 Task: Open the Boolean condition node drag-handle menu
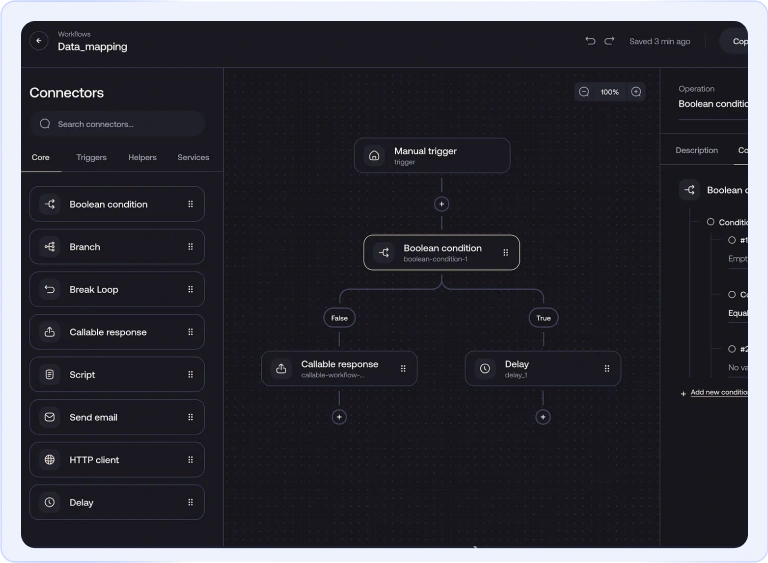tap(505, 253)
